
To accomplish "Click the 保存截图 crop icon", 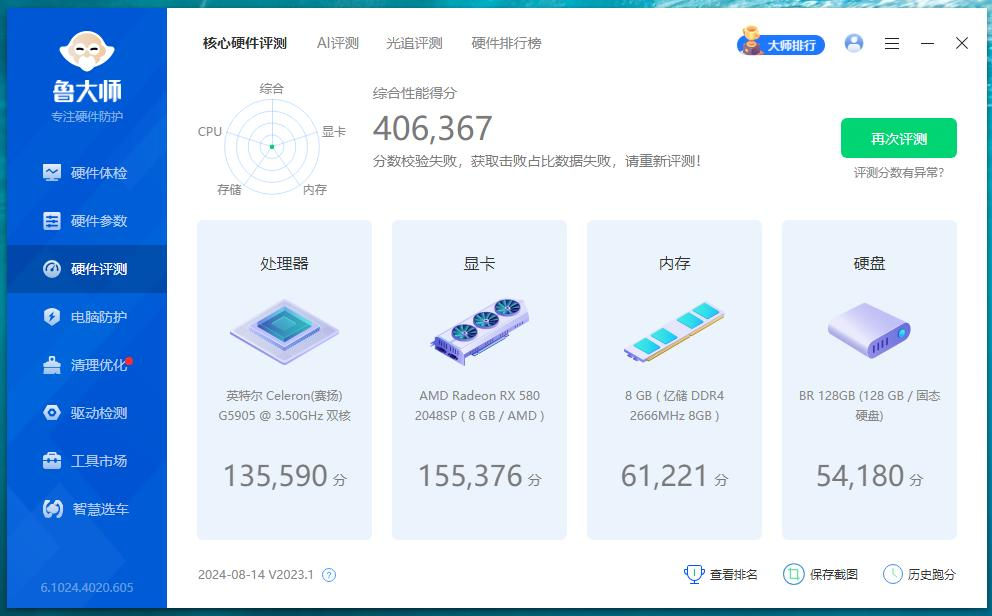I will click(x=793, y=574).
